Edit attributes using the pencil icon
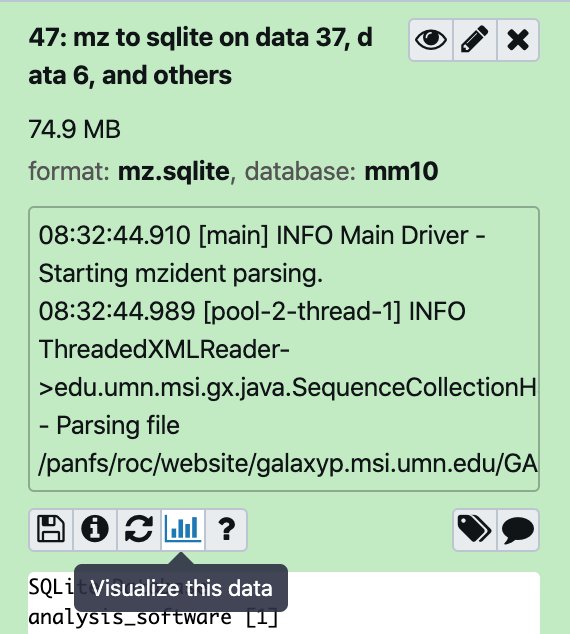The height and width of the screenshot is (634, 570). [x=475, y=40]
